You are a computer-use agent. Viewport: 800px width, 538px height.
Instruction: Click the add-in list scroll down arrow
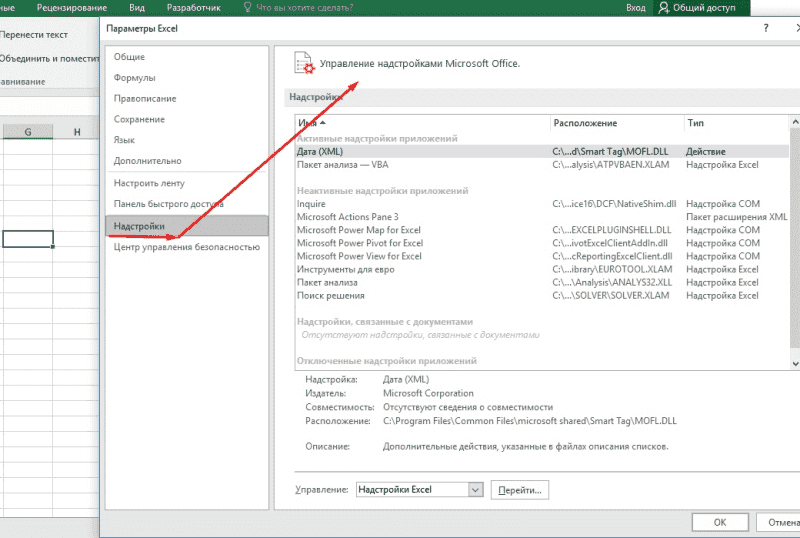(795, 363)
